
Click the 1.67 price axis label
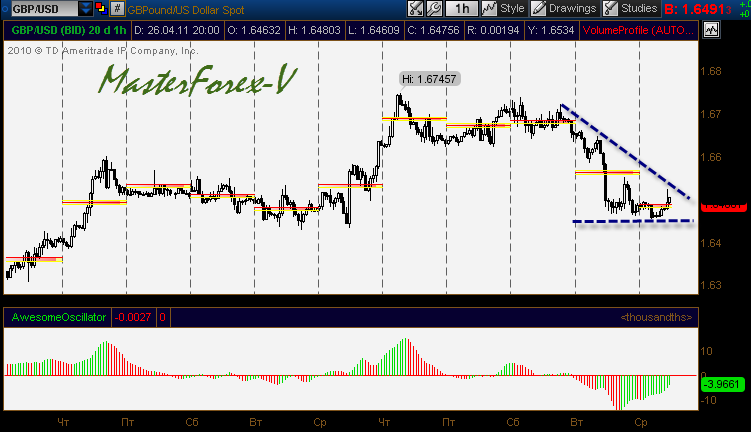coord(711,114)
